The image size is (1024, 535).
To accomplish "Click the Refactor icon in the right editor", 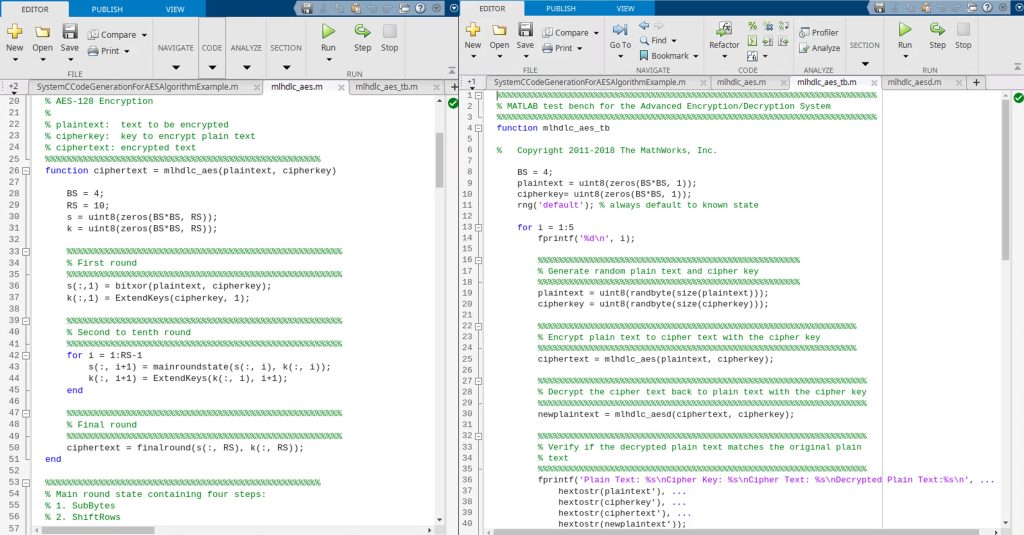I will tap(724, 29).
